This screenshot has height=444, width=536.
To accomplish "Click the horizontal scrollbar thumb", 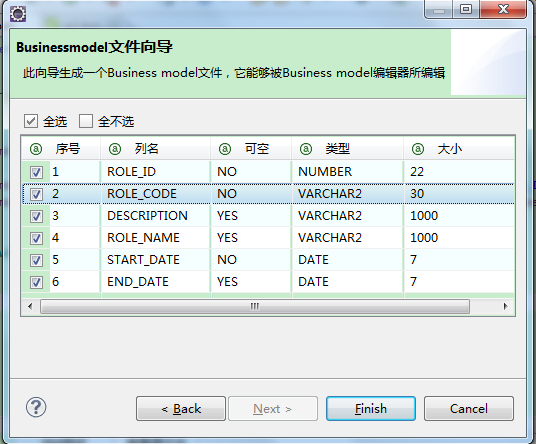I will (x=255, y=306).
